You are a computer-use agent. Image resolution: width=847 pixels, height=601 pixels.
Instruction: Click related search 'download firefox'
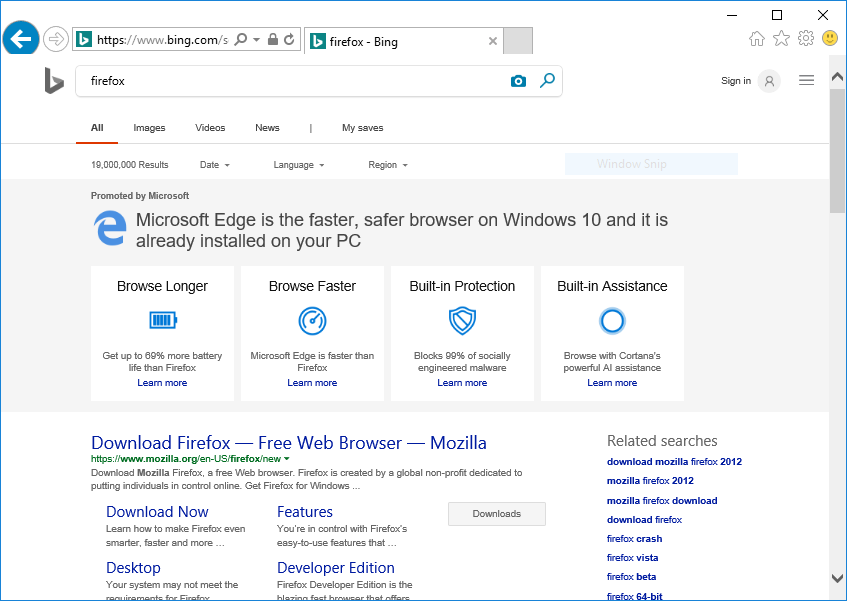tap(644, 519)
